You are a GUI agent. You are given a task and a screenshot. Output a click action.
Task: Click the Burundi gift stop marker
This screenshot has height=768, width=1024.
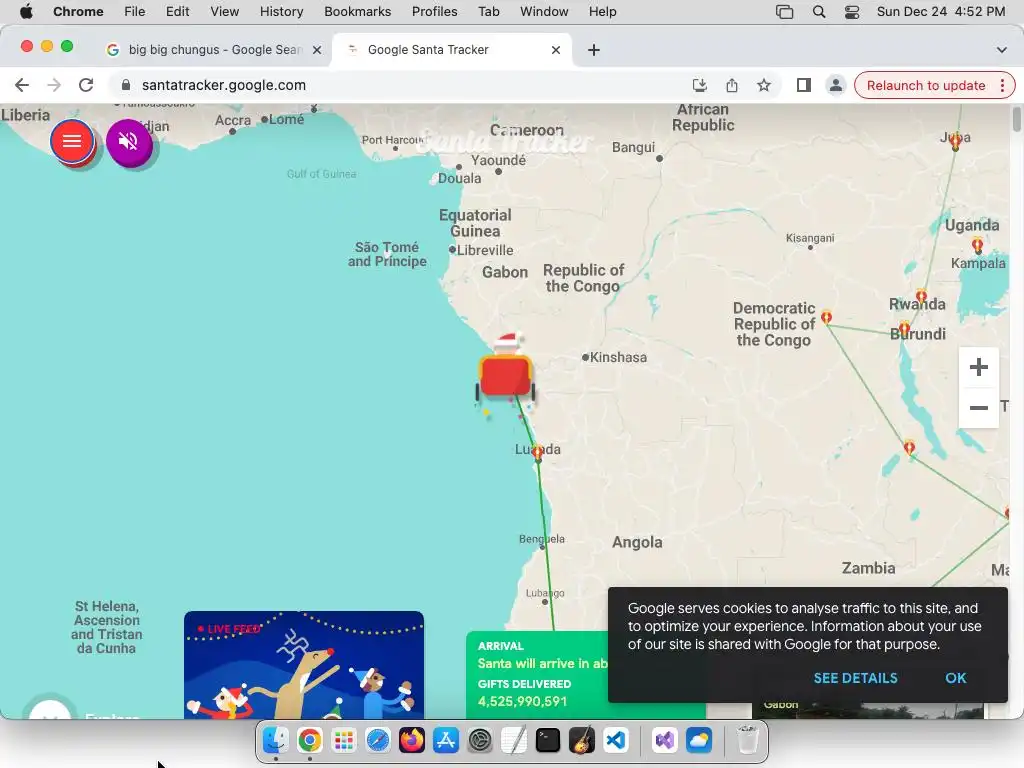[904, 328]
